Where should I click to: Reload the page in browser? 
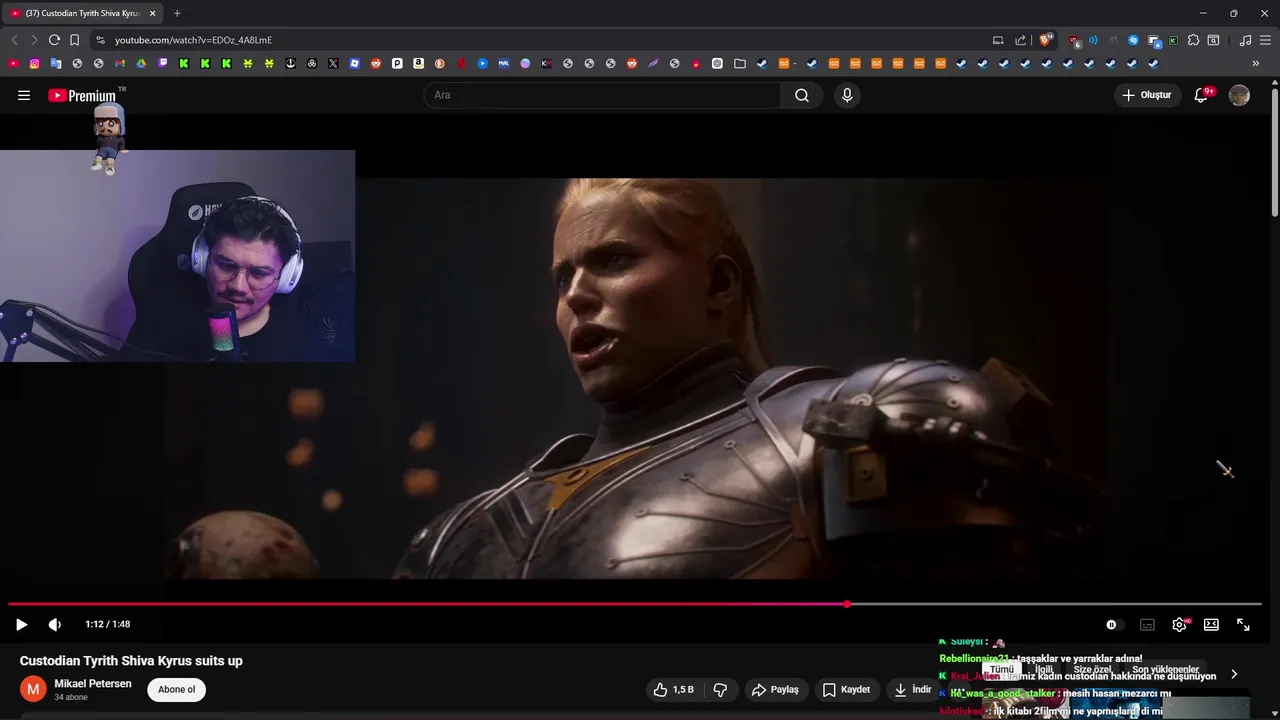(54, 40)
